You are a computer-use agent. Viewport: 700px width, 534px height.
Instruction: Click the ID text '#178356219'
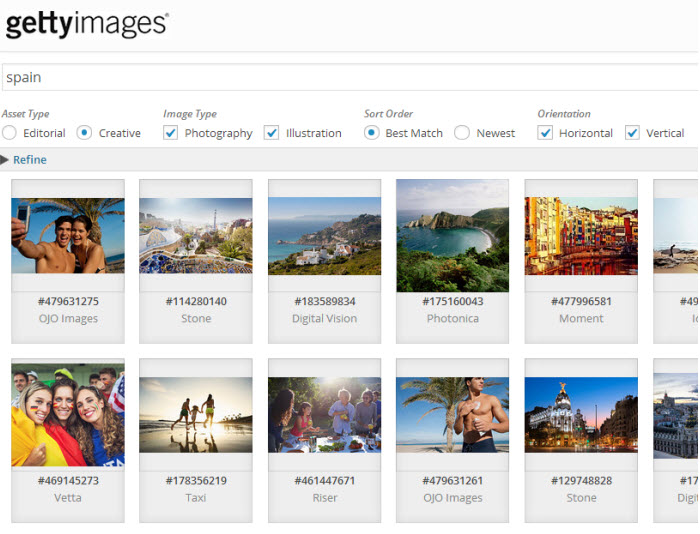pyautogui.click(x=196, y=481)
